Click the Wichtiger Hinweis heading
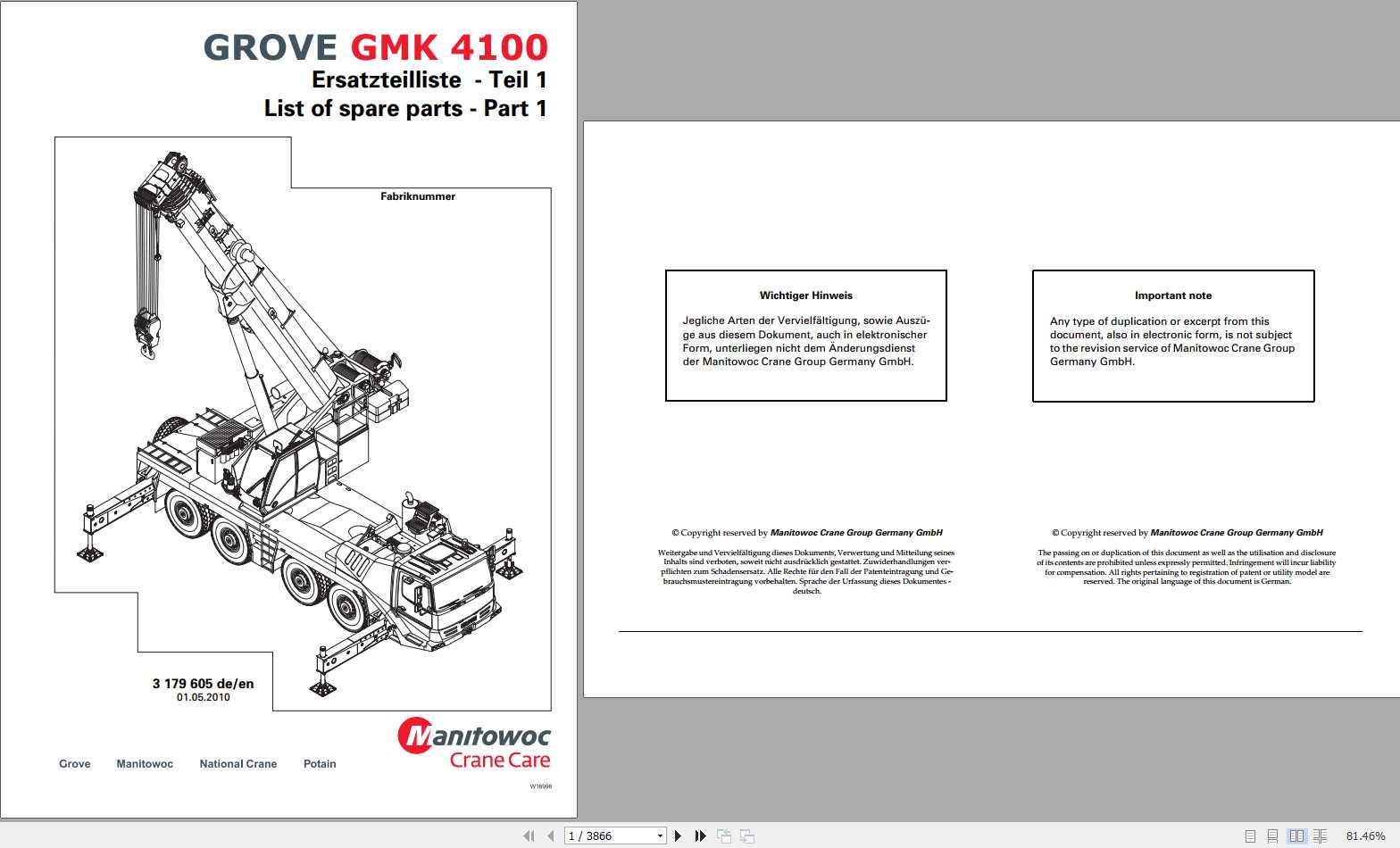This screenshot has width=1400, height=848. [806, 295]
